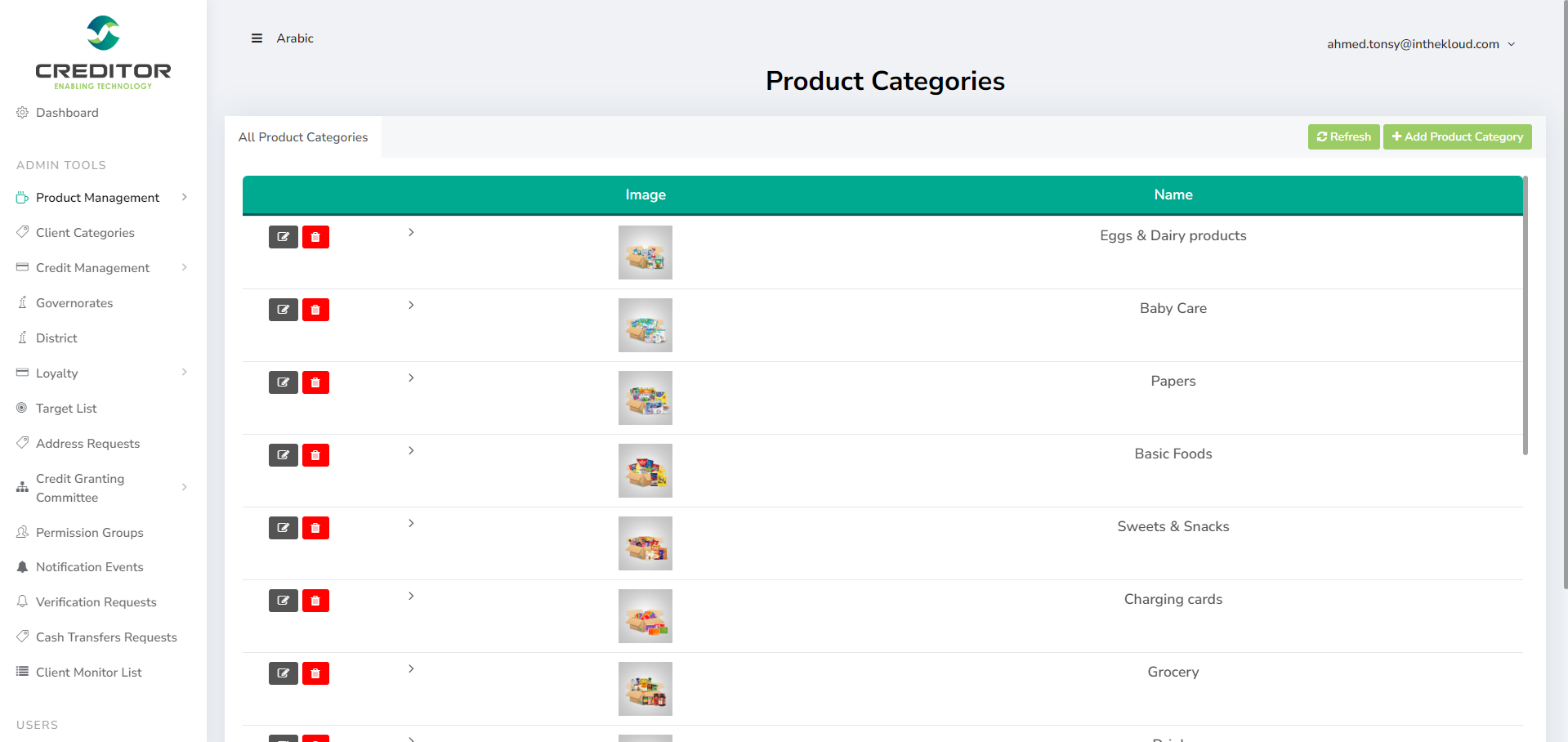The height and width of the screenshot is (742, 1568).
Task: Switch language to Arabic
Action: tap(295, 38)
